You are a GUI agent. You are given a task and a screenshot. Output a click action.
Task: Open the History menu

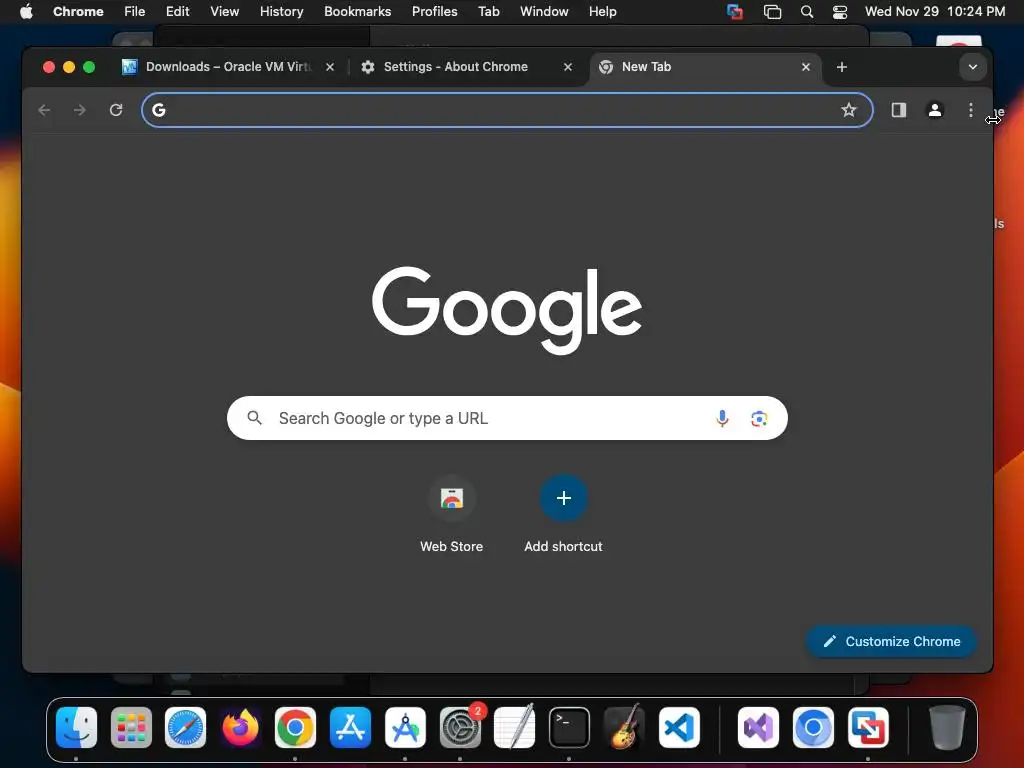[281, 12]
